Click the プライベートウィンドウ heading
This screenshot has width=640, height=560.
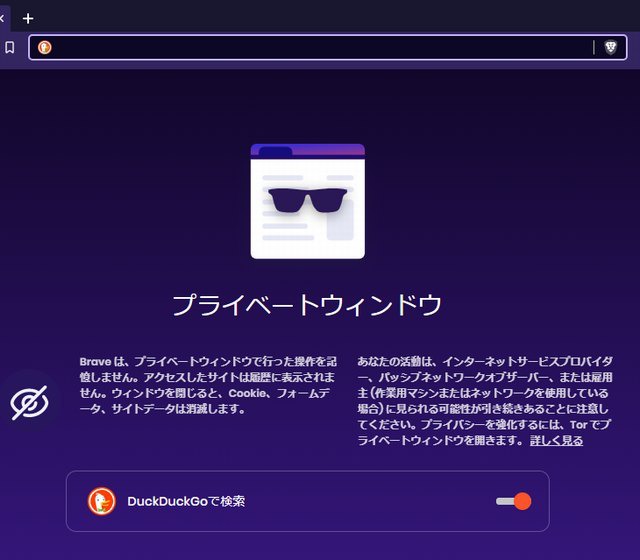[307, 305]
